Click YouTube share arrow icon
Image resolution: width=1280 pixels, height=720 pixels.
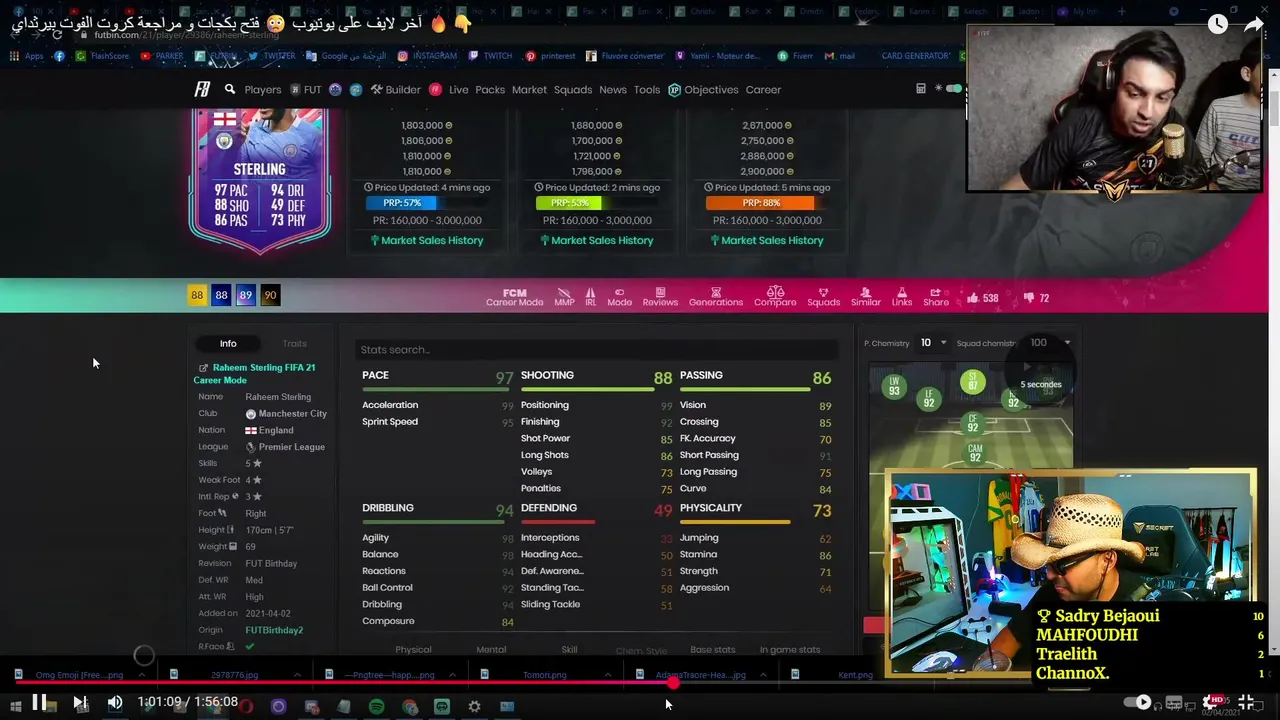pyautogui.click(x=1253, y=24)
